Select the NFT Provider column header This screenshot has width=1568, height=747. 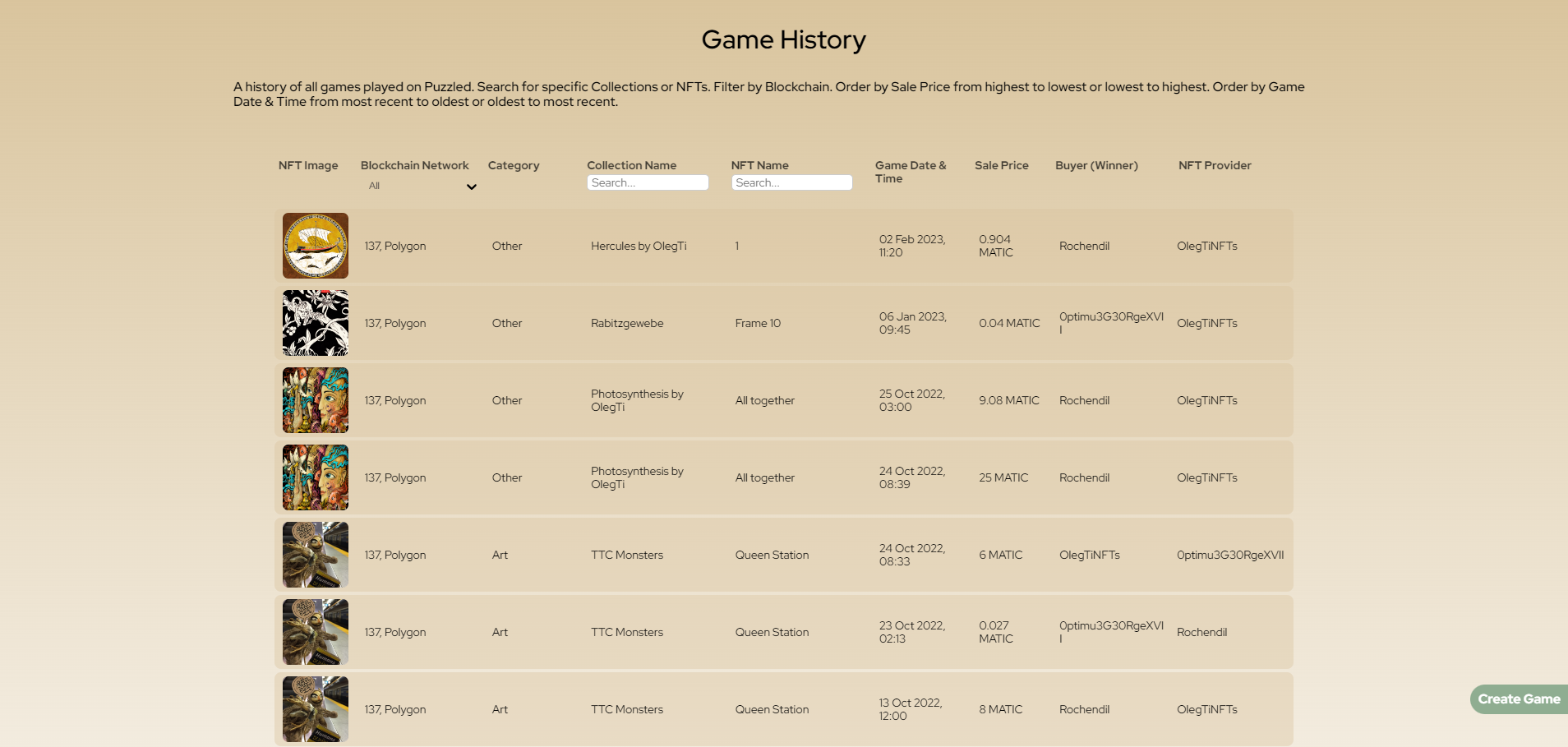(1215, 165)
